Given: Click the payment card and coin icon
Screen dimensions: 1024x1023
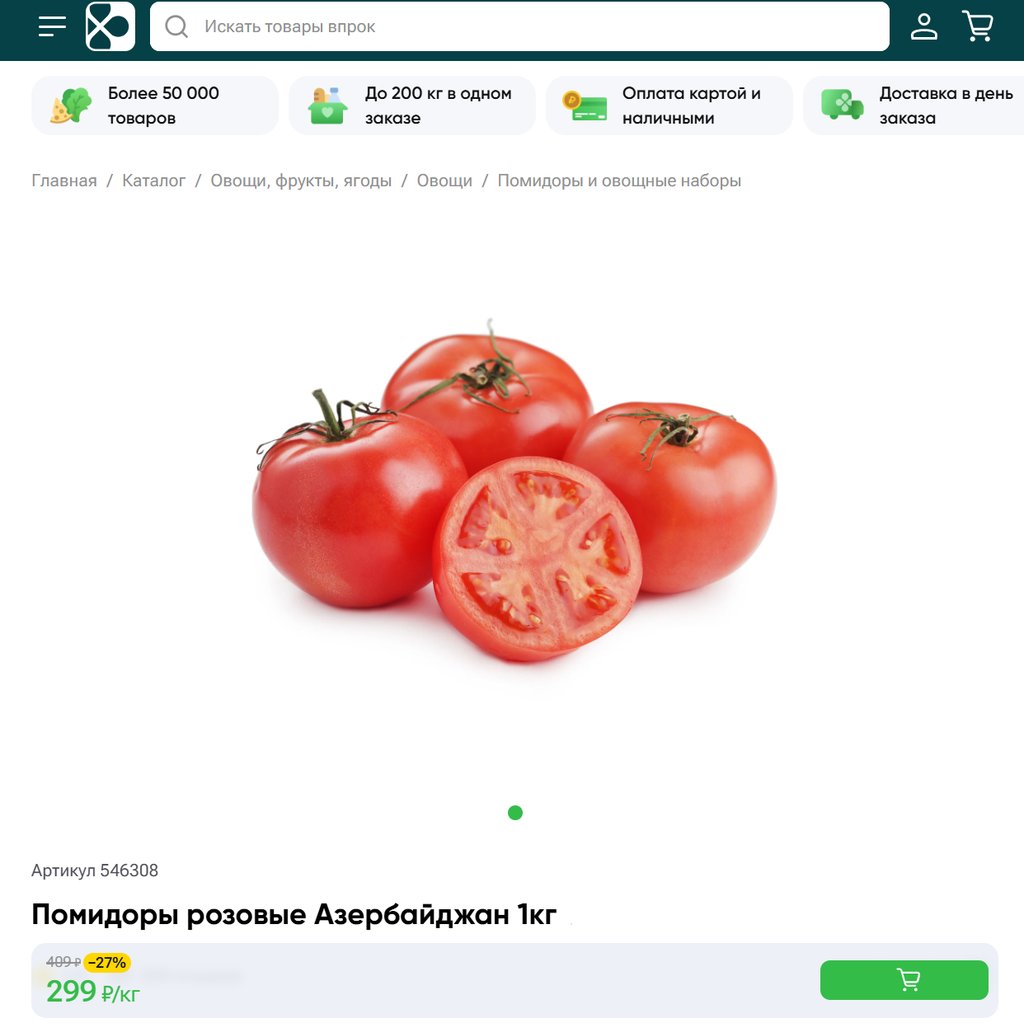Looking at the screenshot, I should (x=584, y=105).
